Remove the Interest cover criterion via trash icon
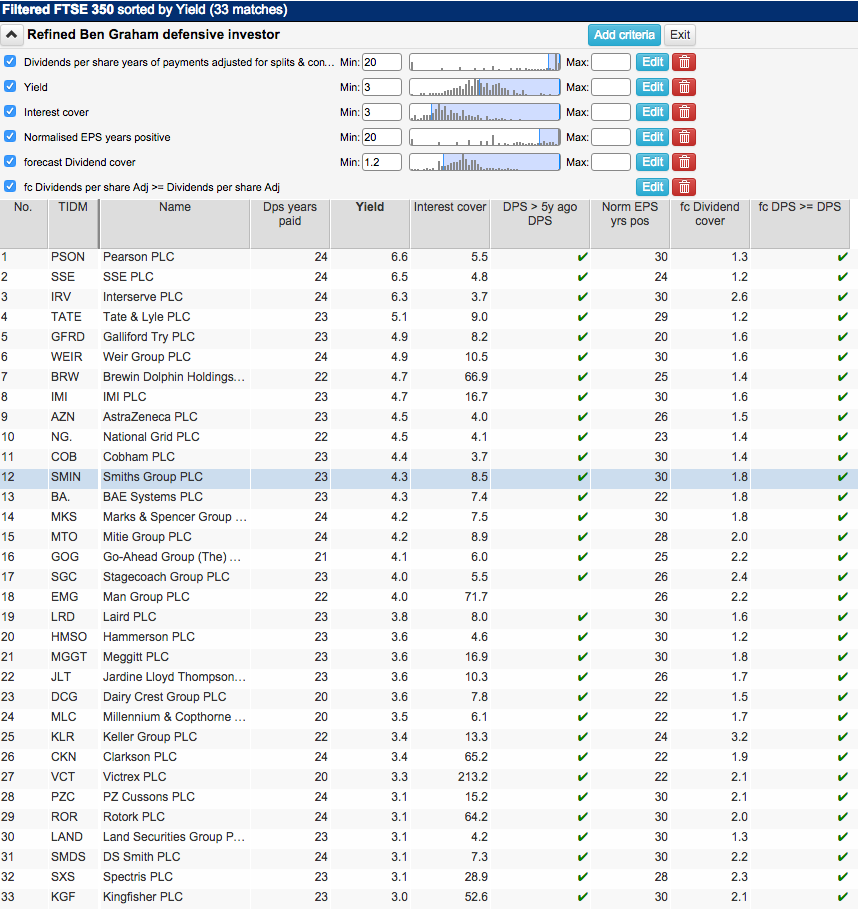The image size is (858, 910). [684, 112]
